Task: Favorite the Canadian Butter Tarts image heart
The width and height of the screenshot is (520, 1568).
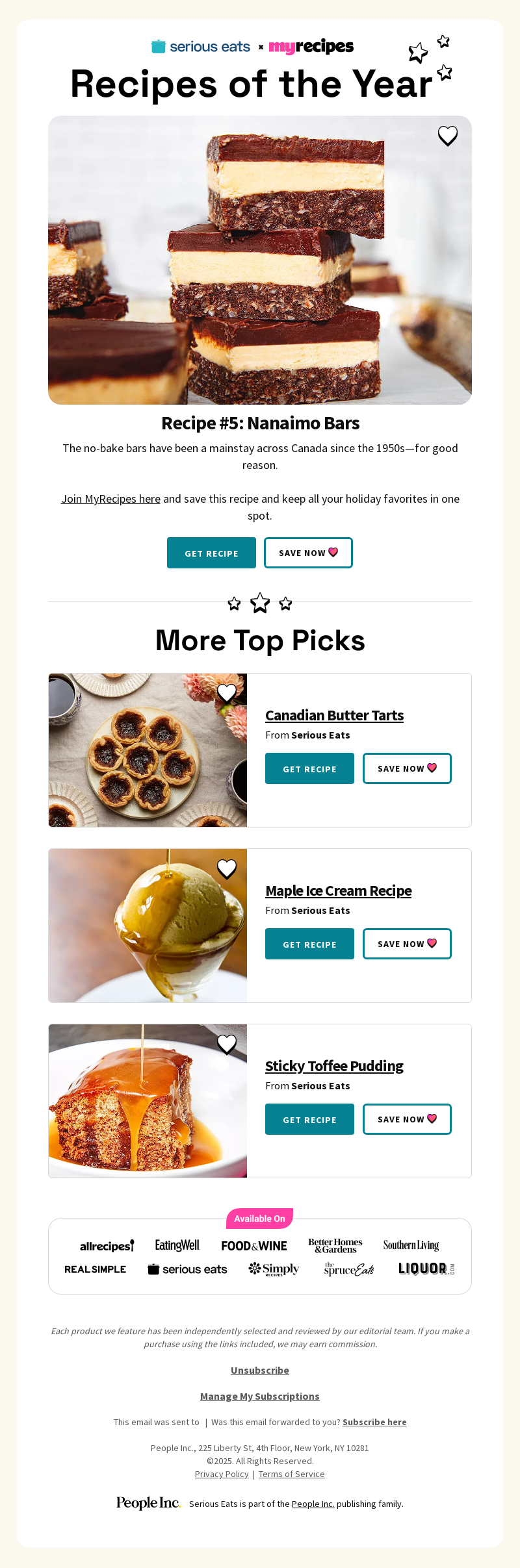Action: [x=227, y=693]
